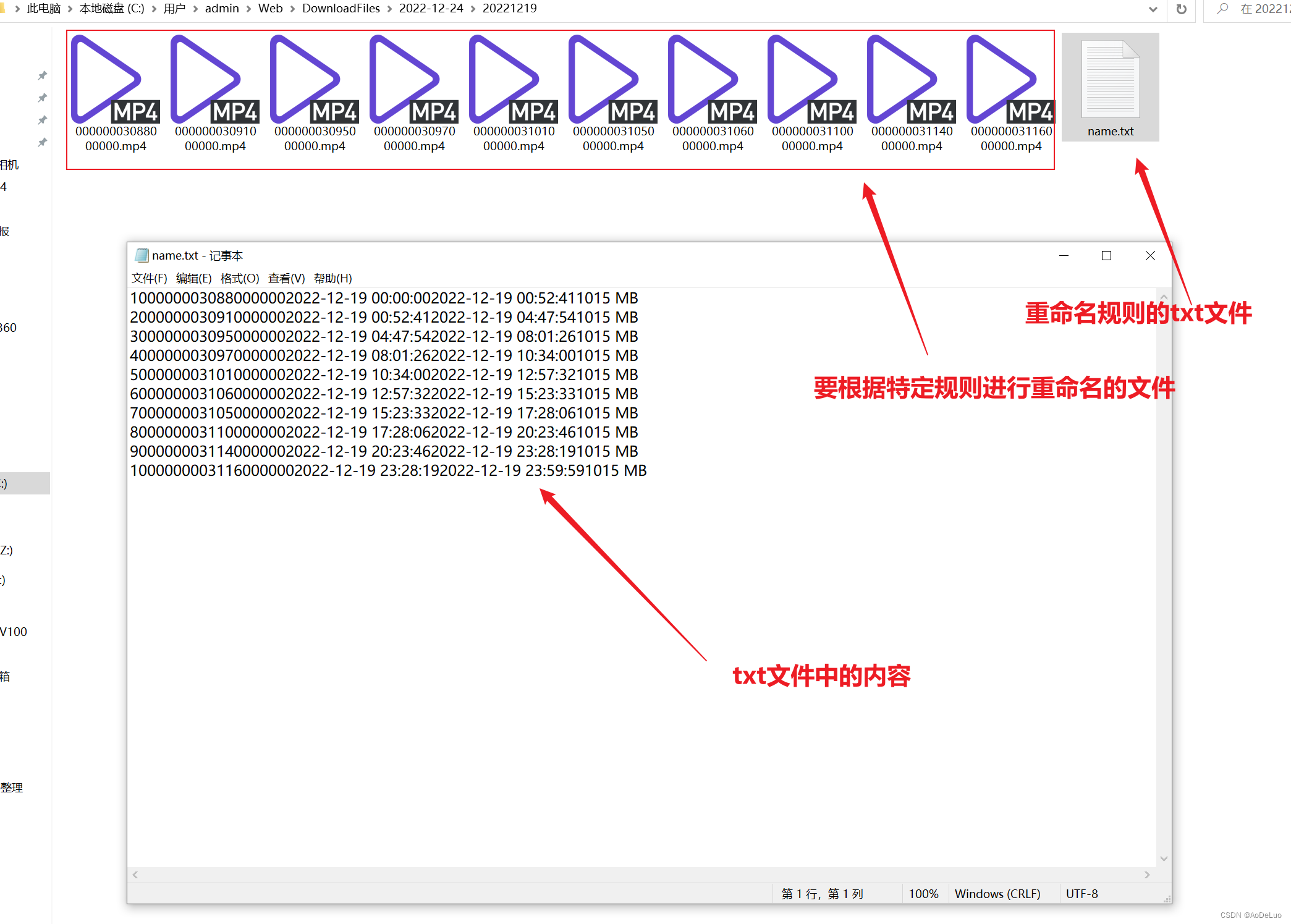Select the 00000003114000000.mp4 video file
1291x924 pixels.
[x=912, y=94]
